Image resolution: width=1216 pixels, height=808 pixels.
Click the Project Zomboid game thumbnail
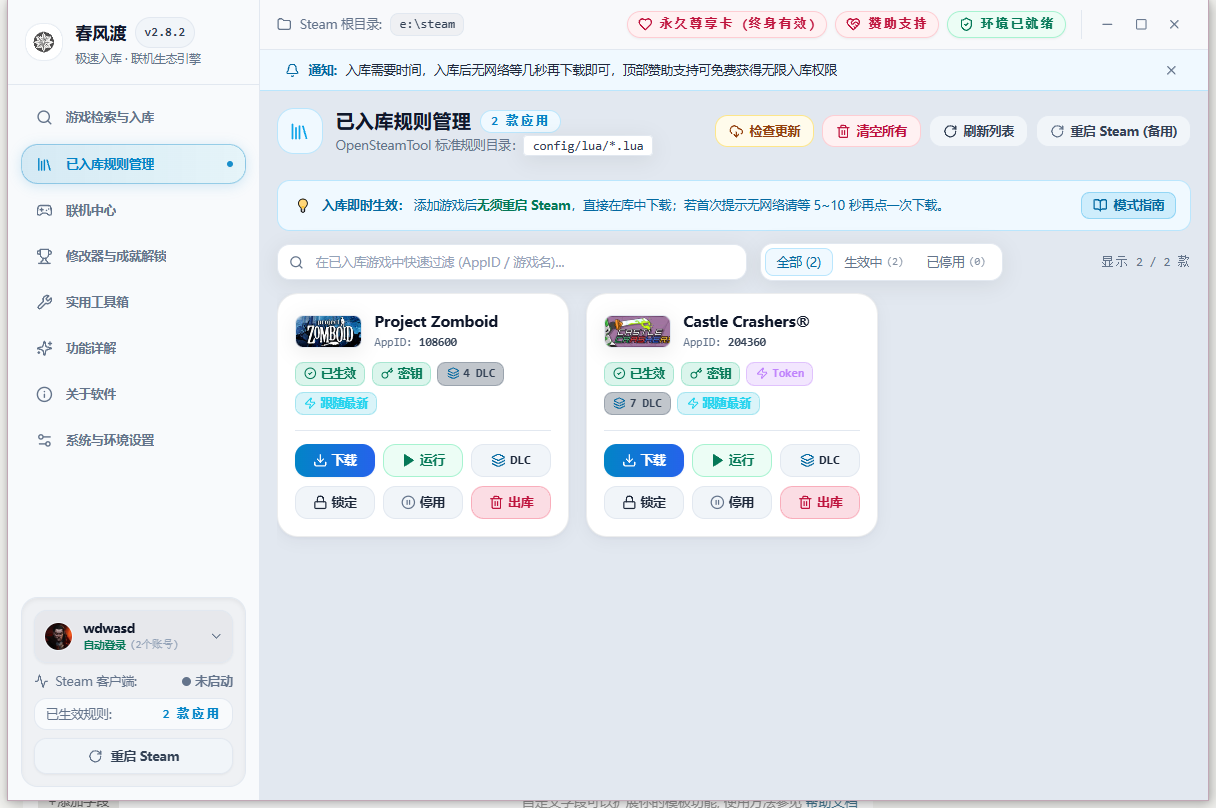[328, 331]
